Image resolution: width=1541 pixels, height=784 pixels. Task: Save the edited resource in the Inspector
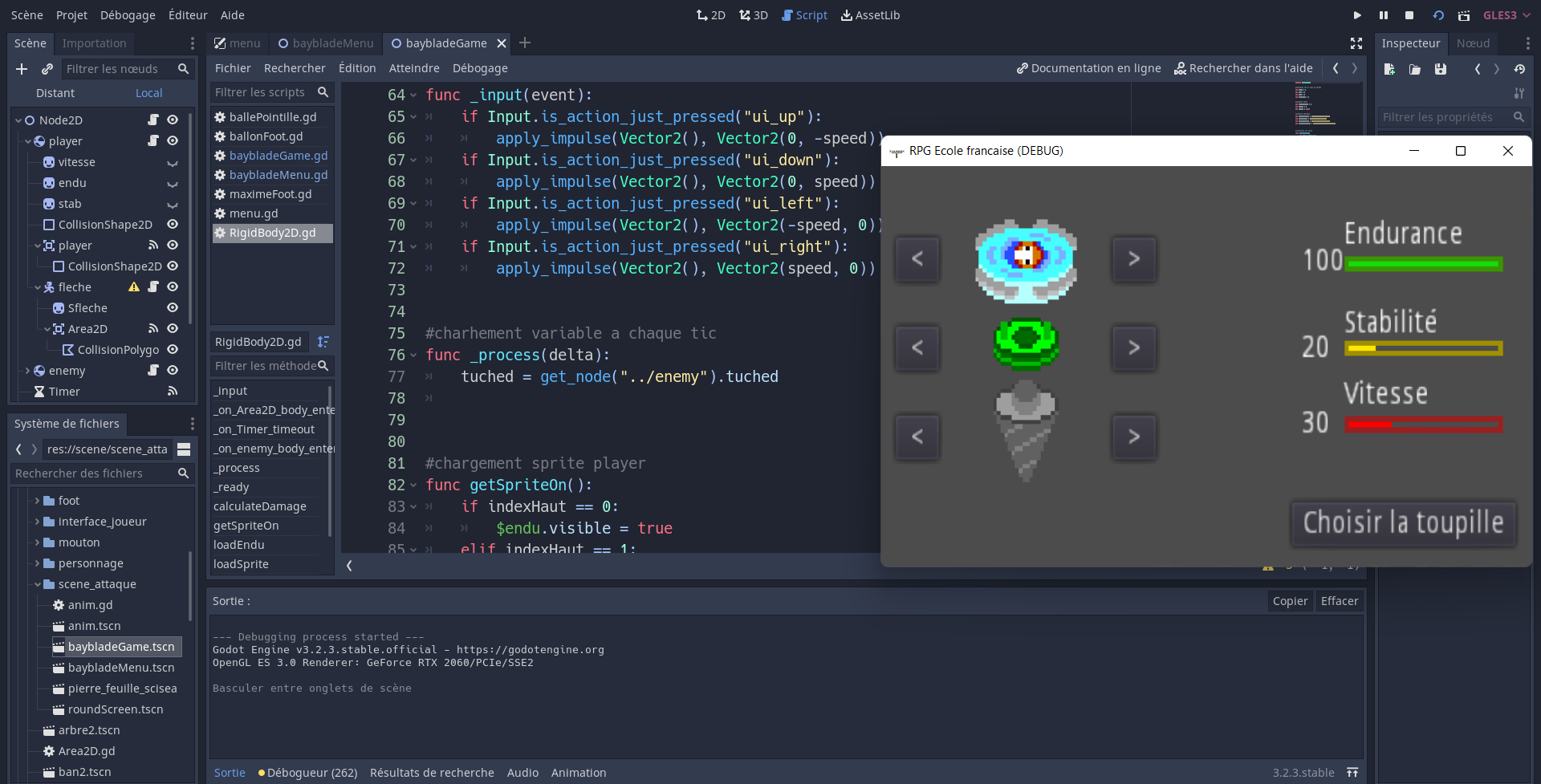pyautogui.click(x=1441, y=69)
